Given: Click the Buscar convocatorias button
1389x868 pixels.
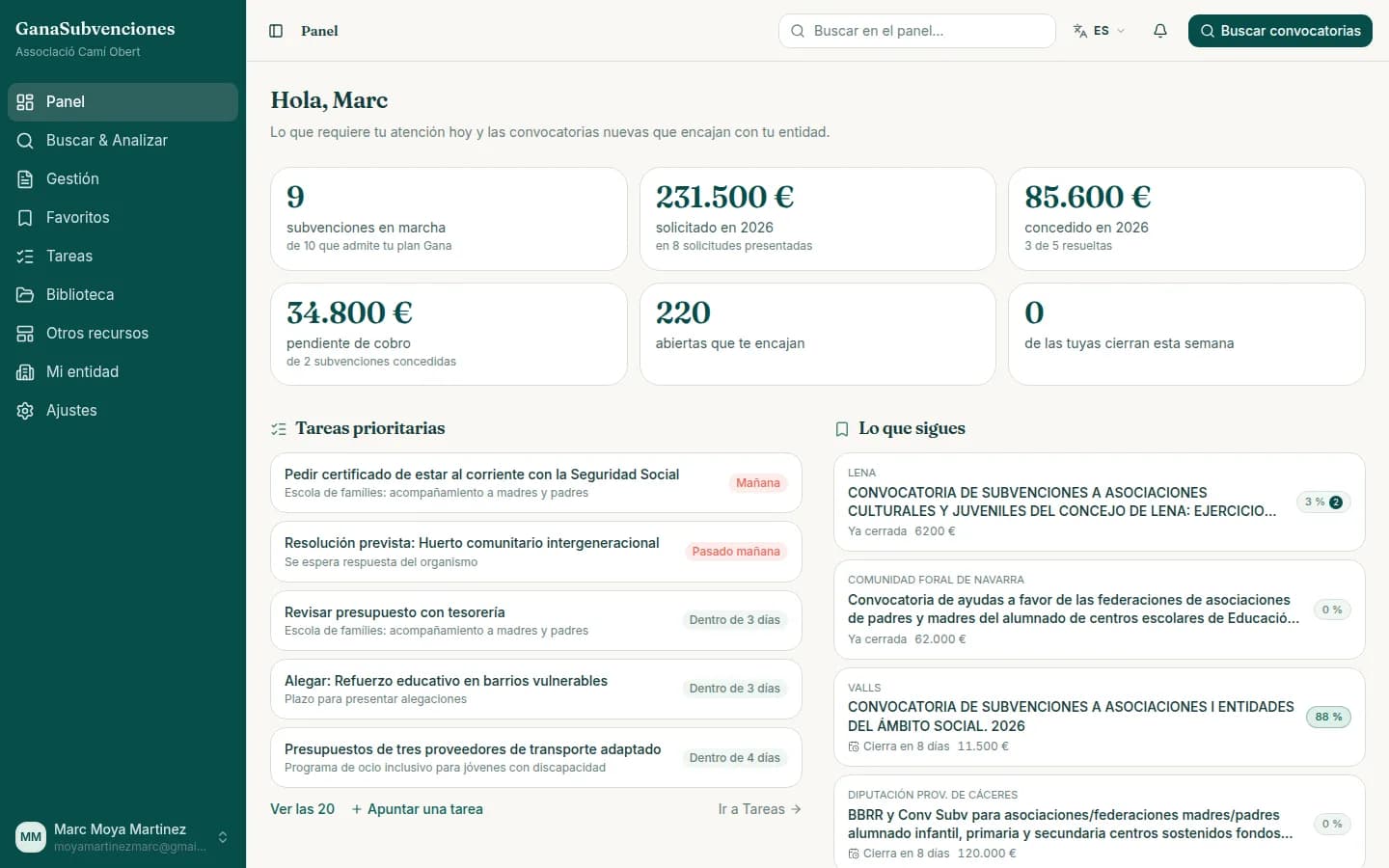Looking at the screenshot, I should coord(1280,31).
